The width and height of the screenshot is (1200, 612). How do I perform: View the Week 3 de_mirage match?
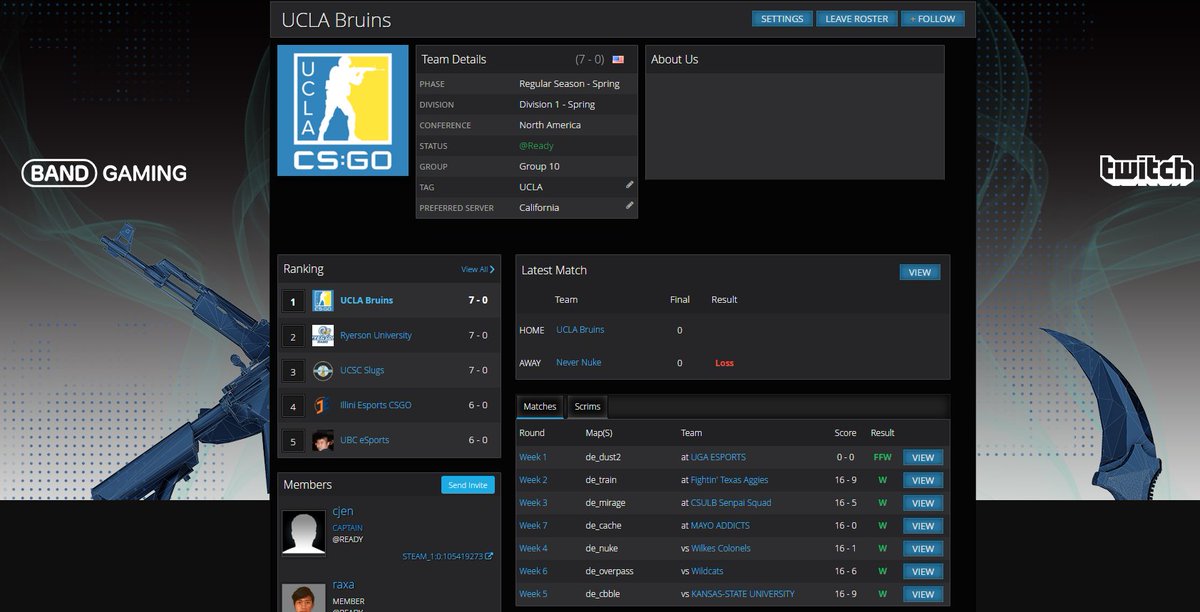point(923,503)
